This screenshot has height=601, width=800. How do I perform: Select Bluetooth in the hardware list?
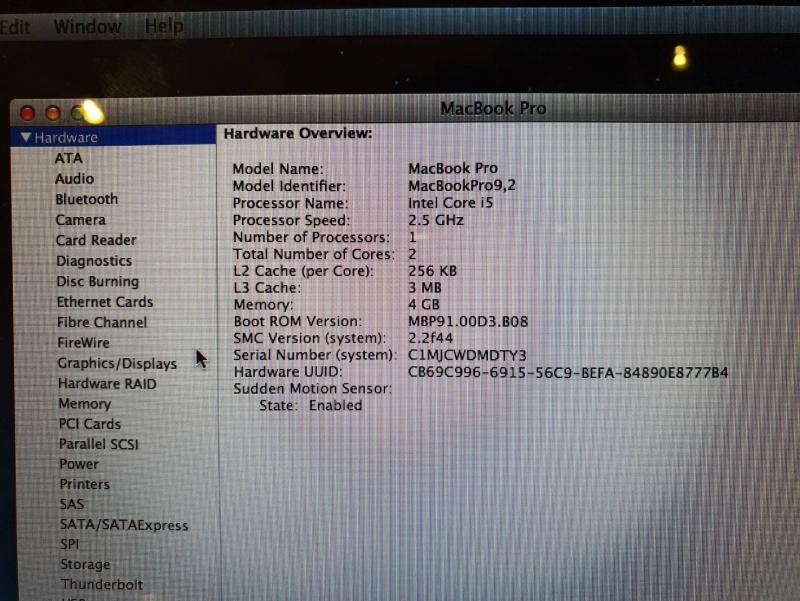click(87, 199)
